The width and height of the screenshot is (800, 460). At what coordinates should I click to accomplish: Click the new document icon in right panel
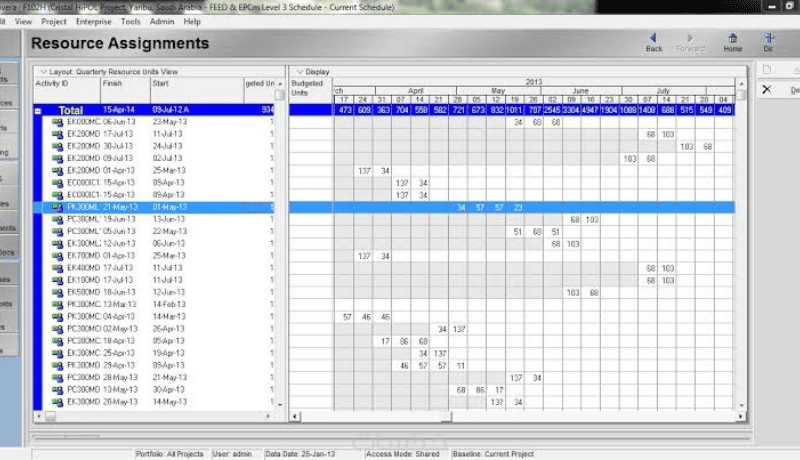[x=767, y=70]
